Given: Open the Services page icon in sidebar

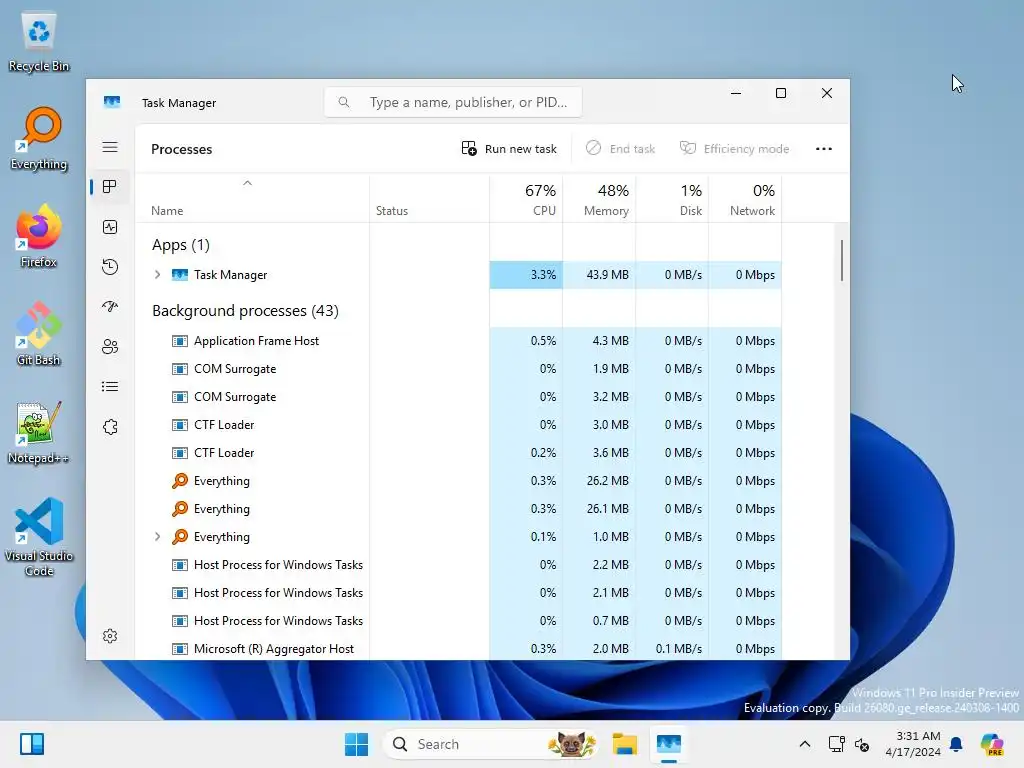Looking at the screenshot, I should pyautogui.click(x=110, y=427).
